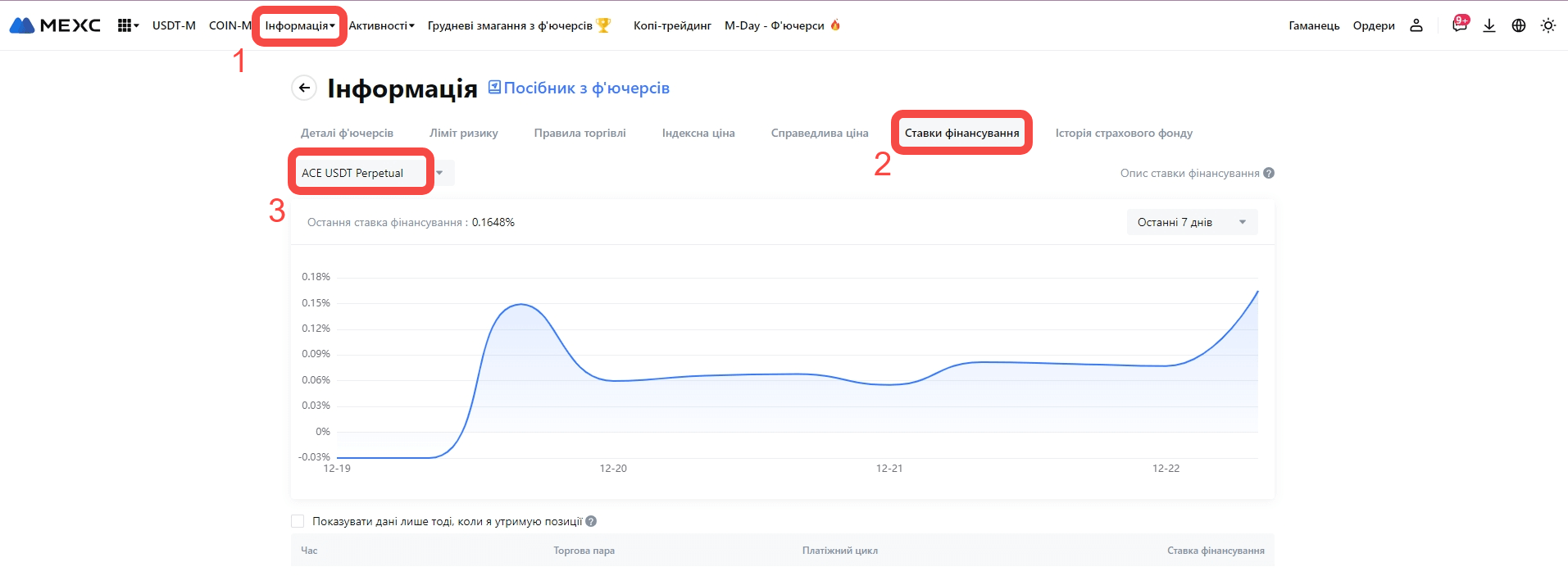
Task: Select the Індексна ціна tab
Action: click(x=698, y=133)
